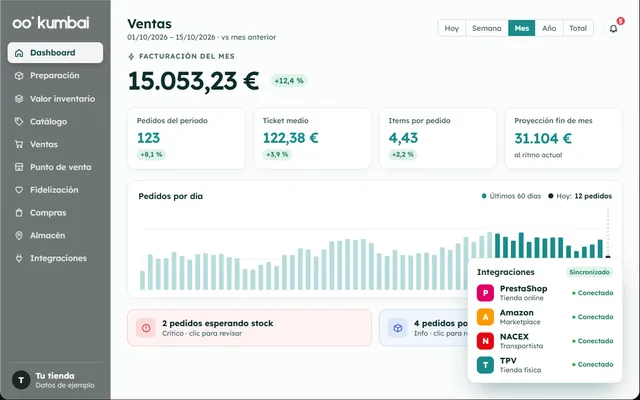This screenshot has height=400, width=640.
Task: Open the Dashboard menu item
Action: [x=55, y=53]
